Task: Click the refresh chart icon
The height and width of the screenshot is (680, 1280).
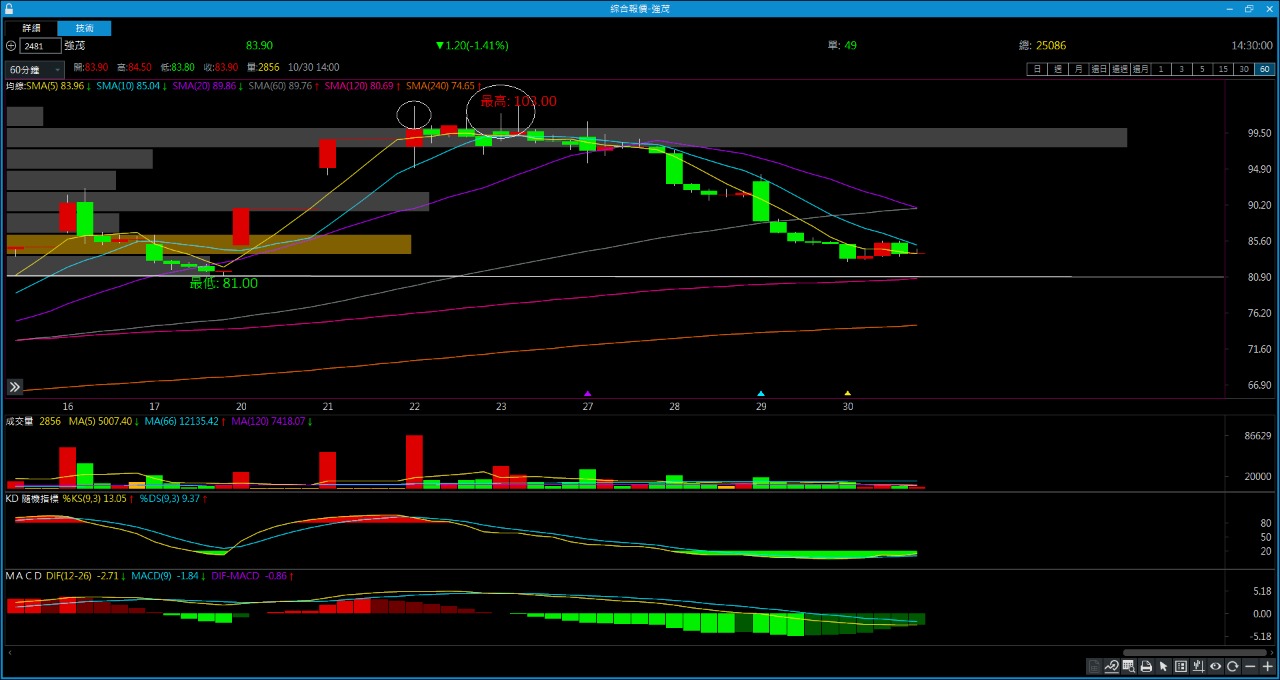Action: point(1233,667)
